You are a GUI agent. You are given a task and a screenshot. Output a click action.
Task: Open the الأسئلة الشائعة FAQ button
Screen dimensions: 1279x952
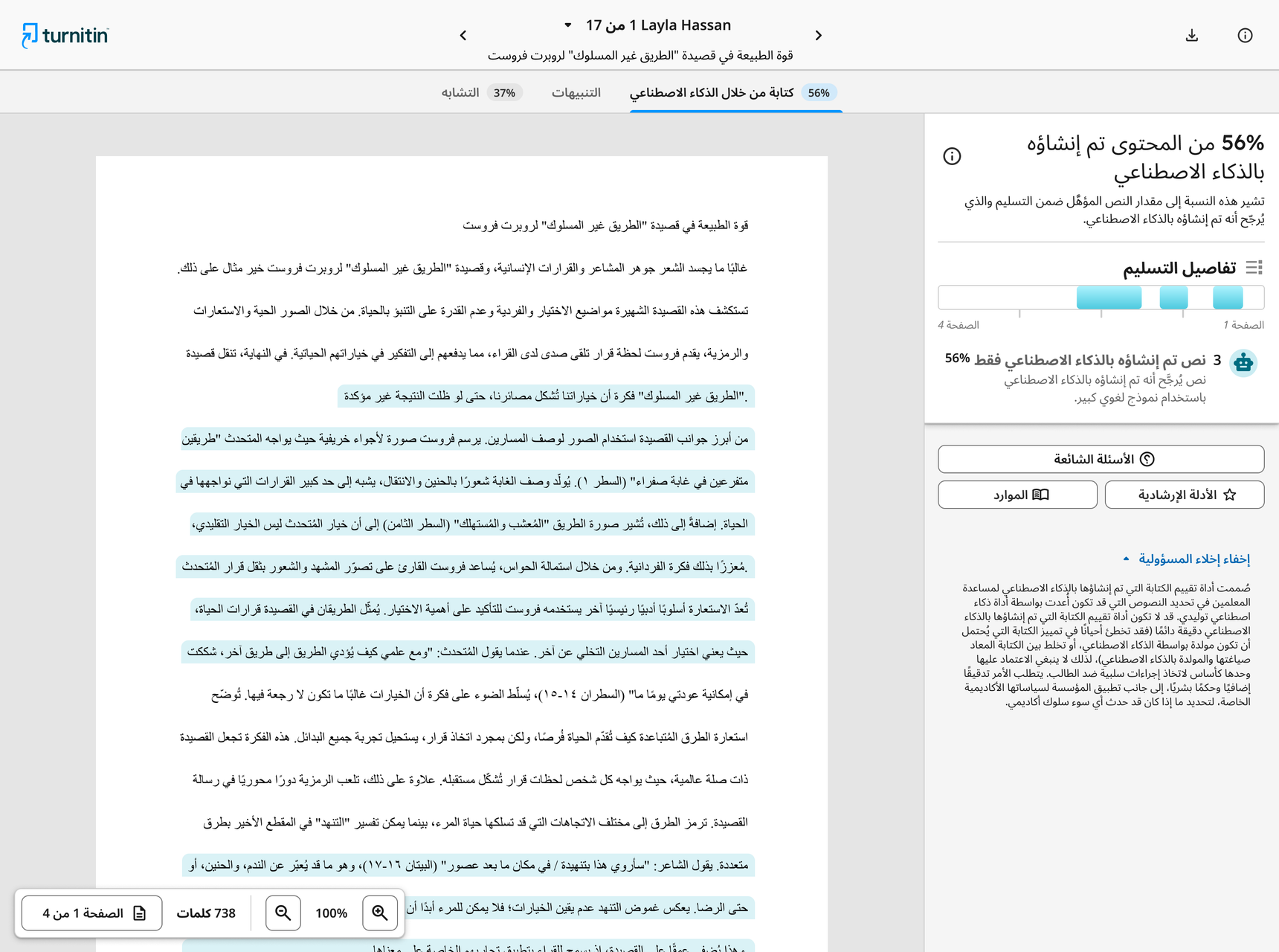[x=1101, y=459]
